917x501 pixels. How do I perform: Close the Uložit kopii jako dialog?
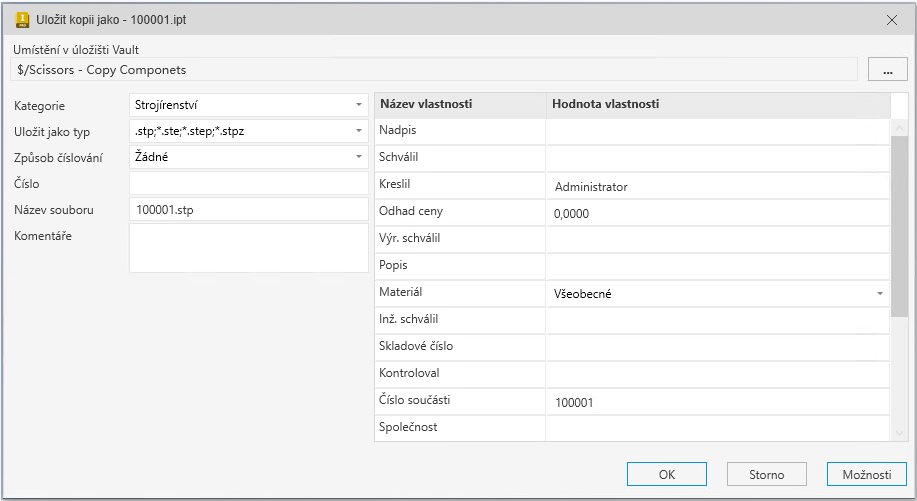pyautogui.click(x=892, y=19)
